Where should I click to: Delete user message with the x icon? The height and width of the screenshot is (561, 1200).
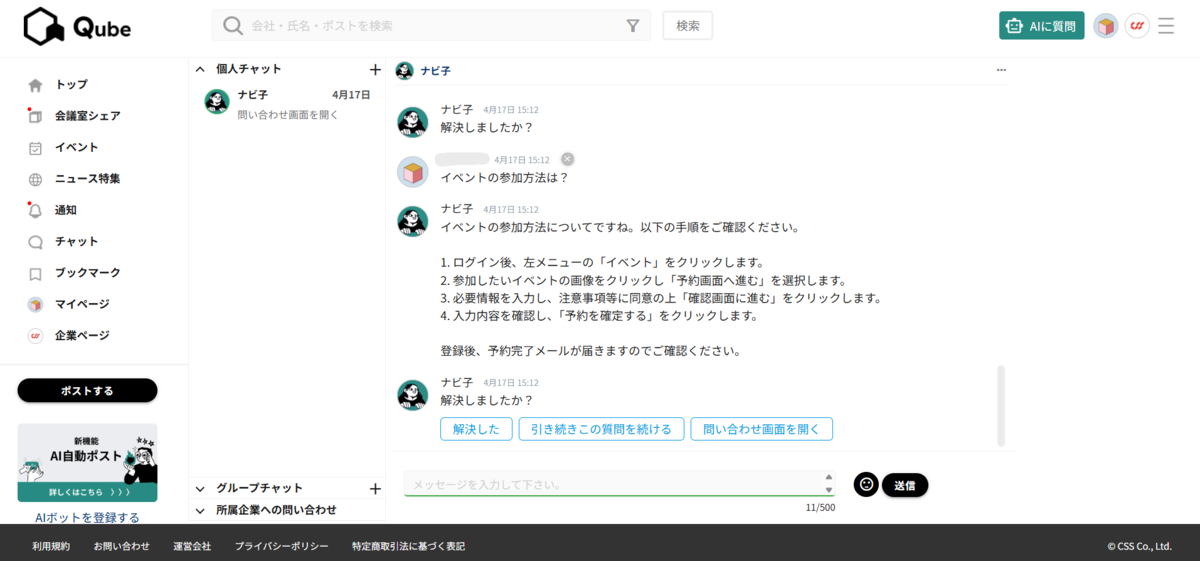tap(567, 159)
